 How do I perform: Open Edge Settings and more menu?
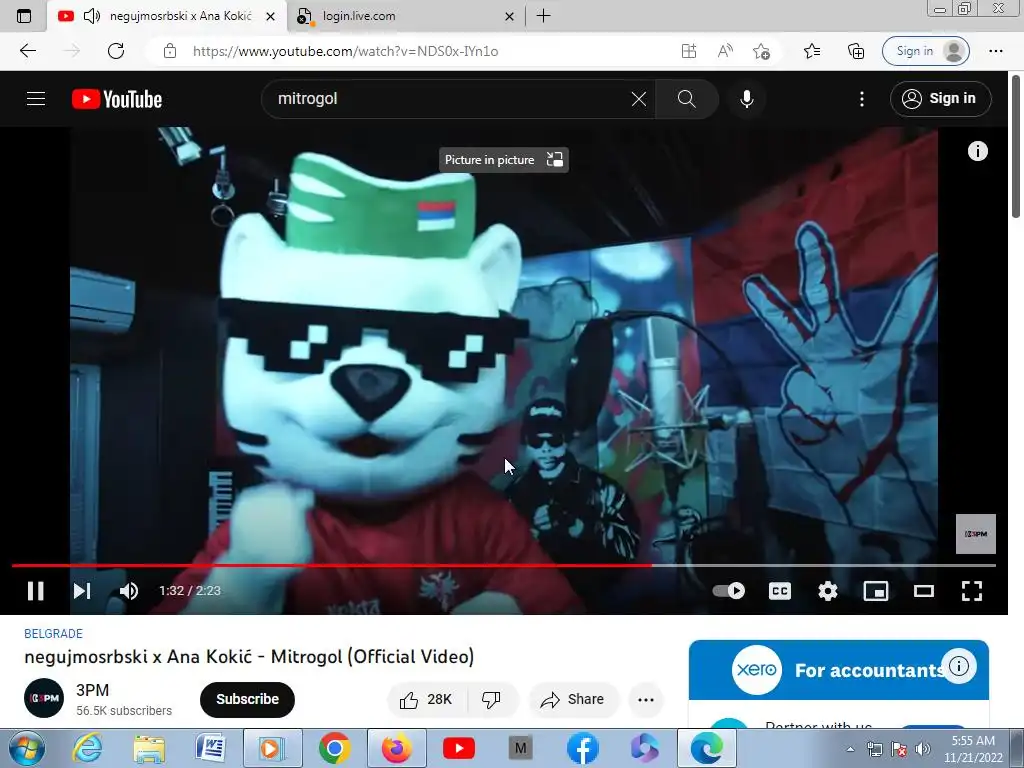[x=995, y=51]
